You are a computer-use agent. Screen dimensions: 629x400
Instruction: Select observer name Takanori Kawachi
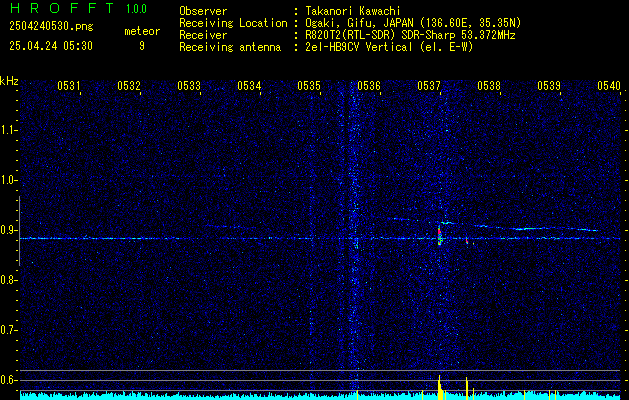click(353, 11)
